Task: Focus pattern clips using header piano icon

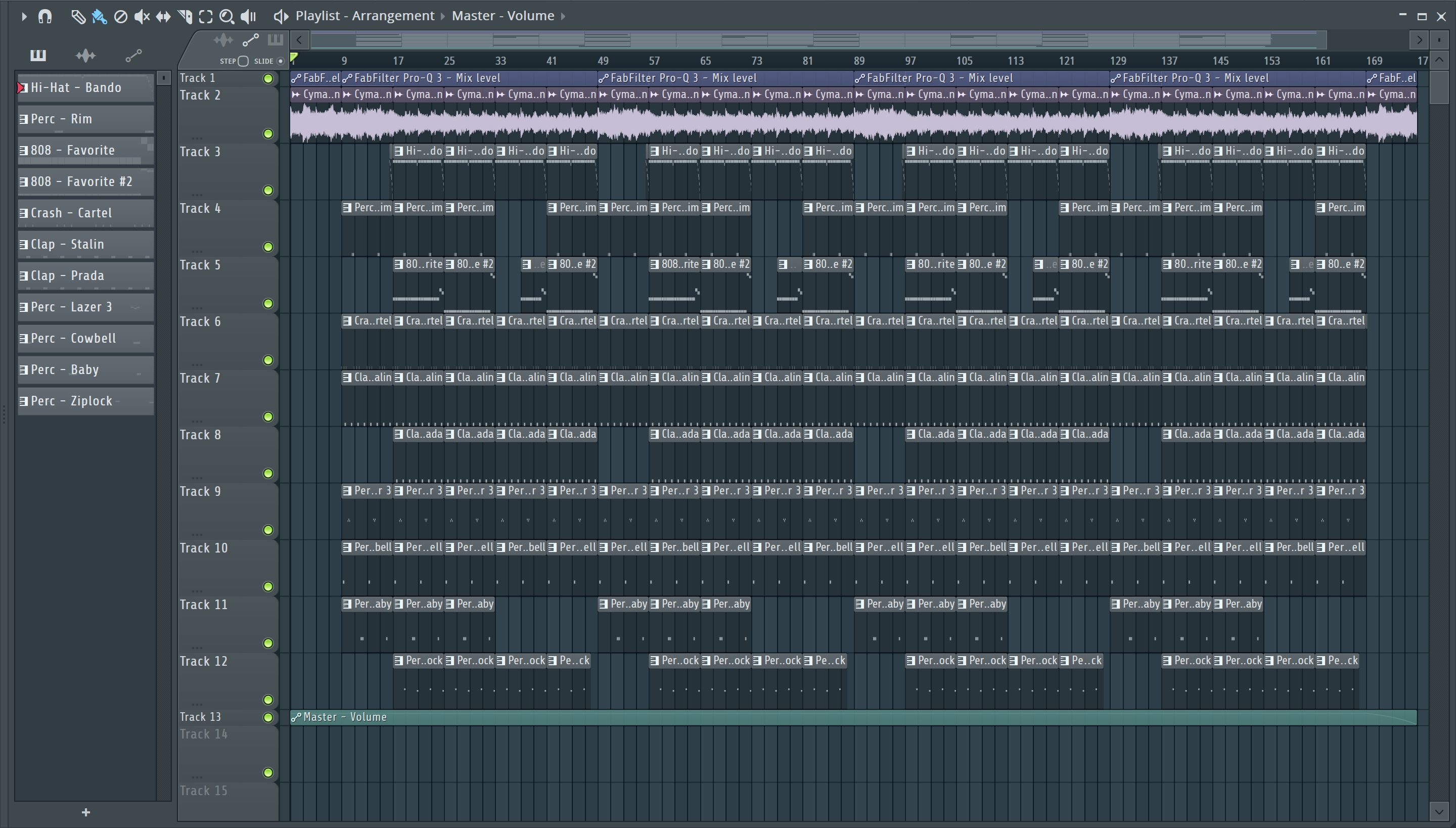Action: [x=275, y=40]
